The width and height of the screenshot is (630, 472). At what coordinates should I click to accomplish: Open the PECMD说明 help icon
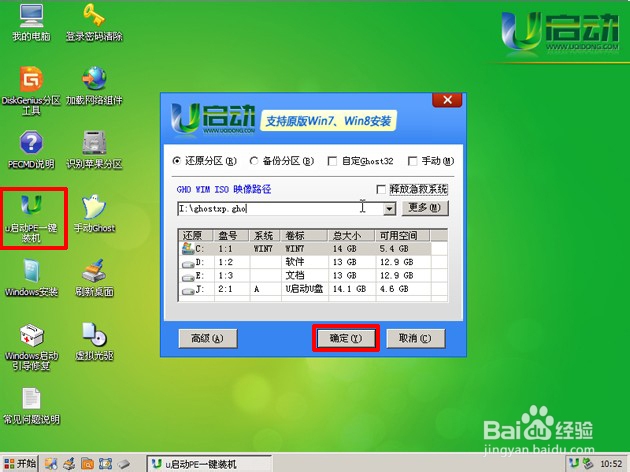pyautogui.click(x=31, y=149)
